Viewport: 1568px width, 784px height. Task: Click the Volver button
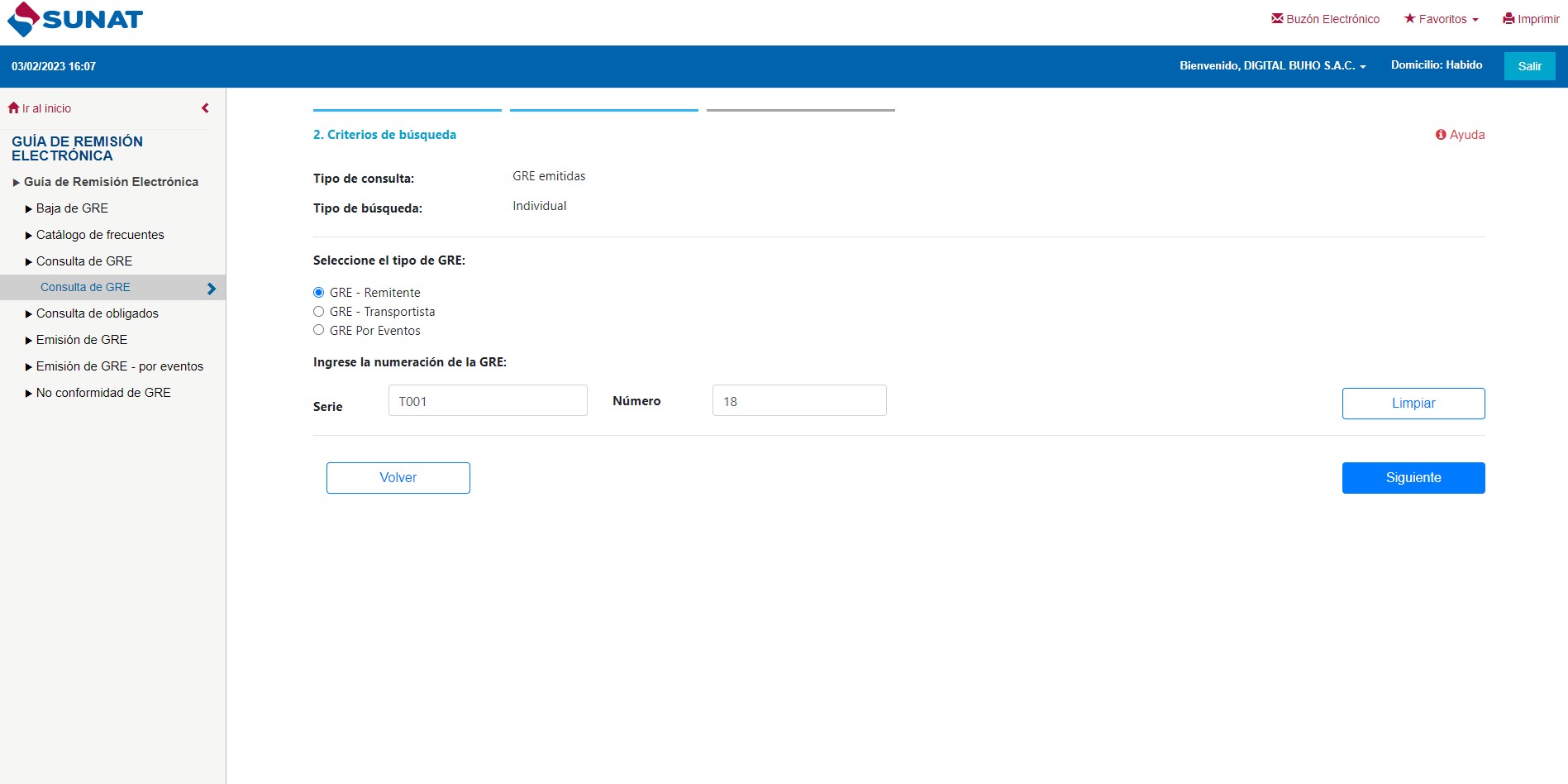pyautogui.click(x=398, y=478)
